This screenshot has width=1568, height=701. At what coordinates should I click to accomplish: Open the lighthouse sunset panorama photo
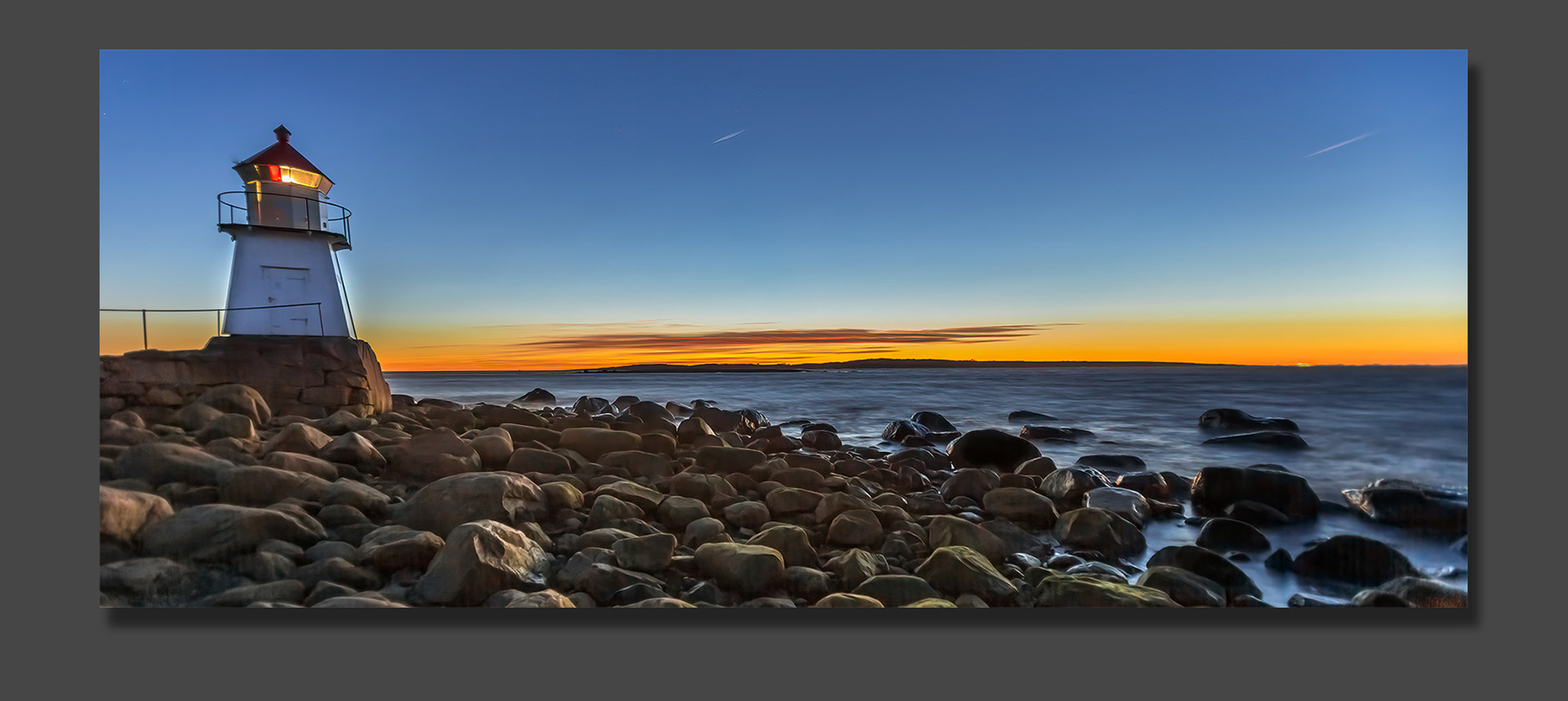tap(783, 328)
